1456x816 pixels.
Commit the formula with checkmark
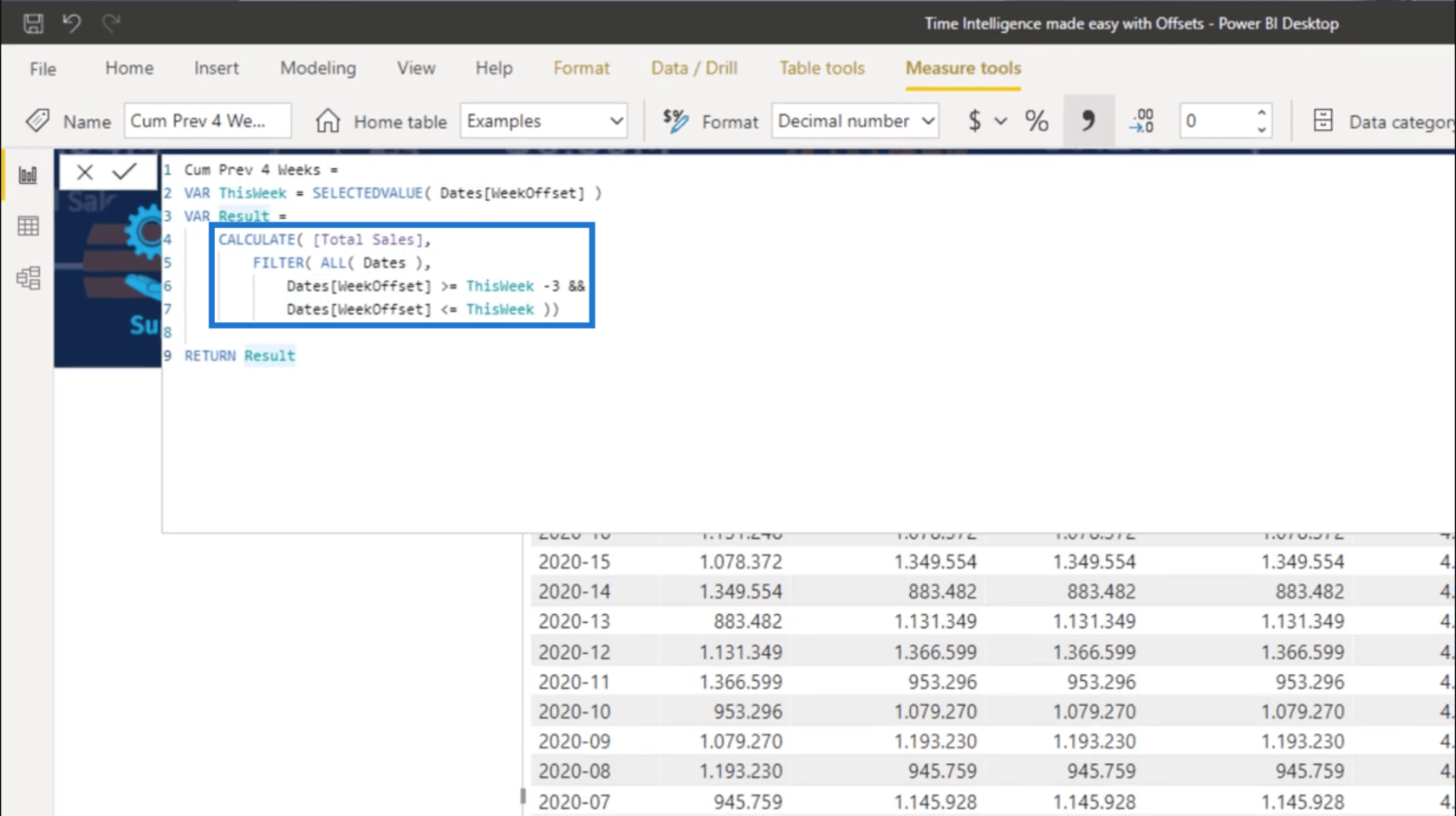coord(125,172)
